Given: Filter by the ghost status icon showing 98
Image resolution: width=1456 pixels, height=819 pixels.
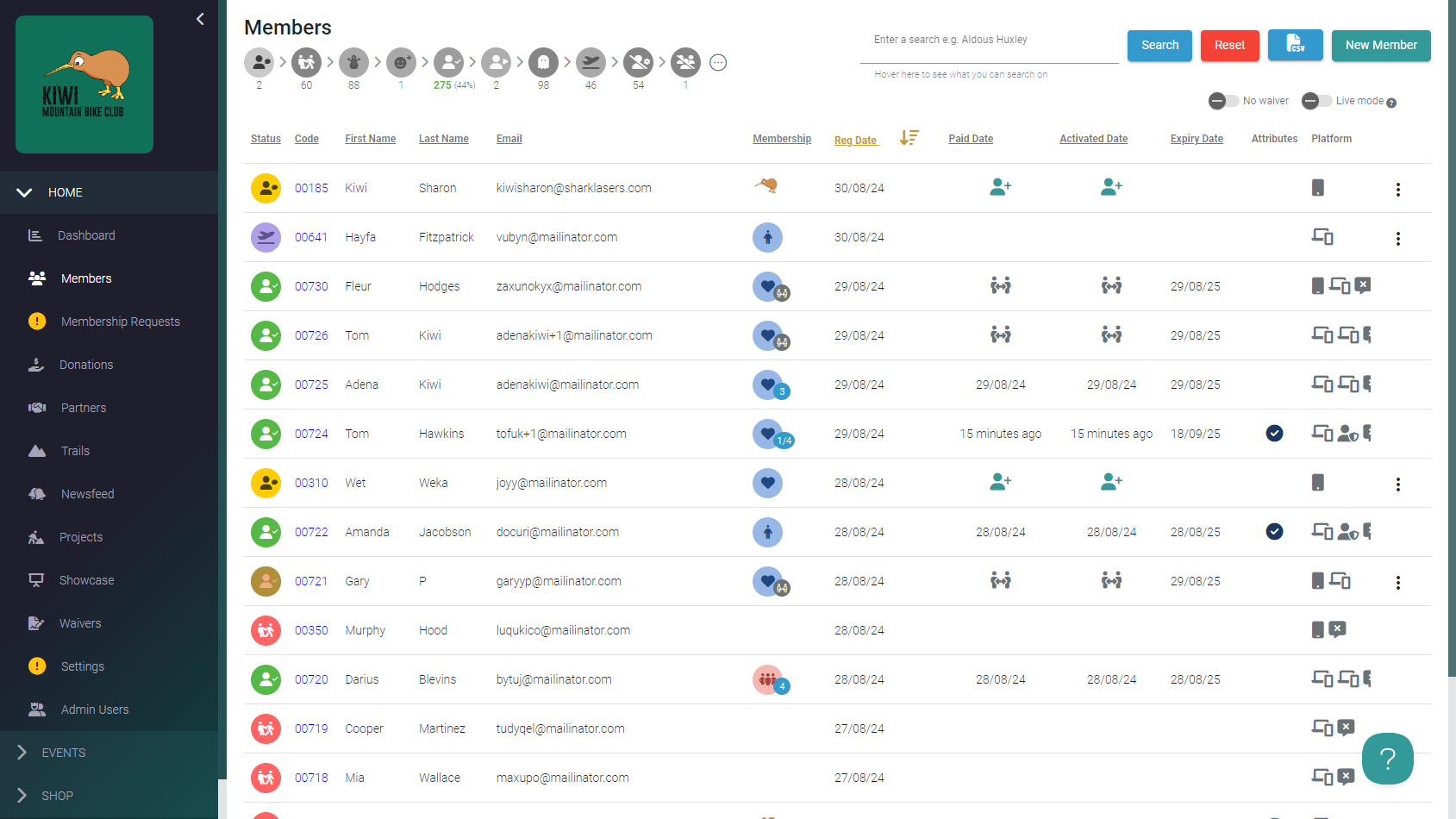Looking at the screenshot, I should 543,62.
